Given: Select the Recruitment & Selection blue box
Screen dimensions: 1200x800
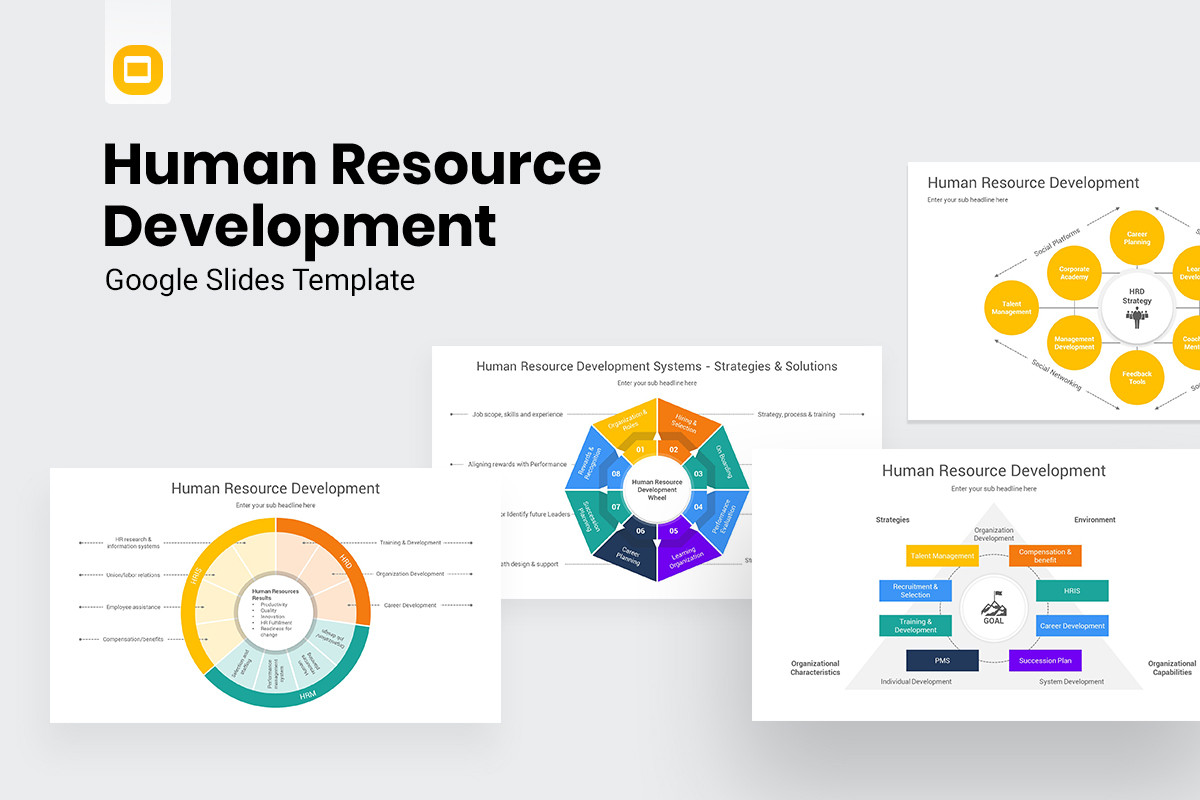Looking at the screenshot, I should coord(915,591).
